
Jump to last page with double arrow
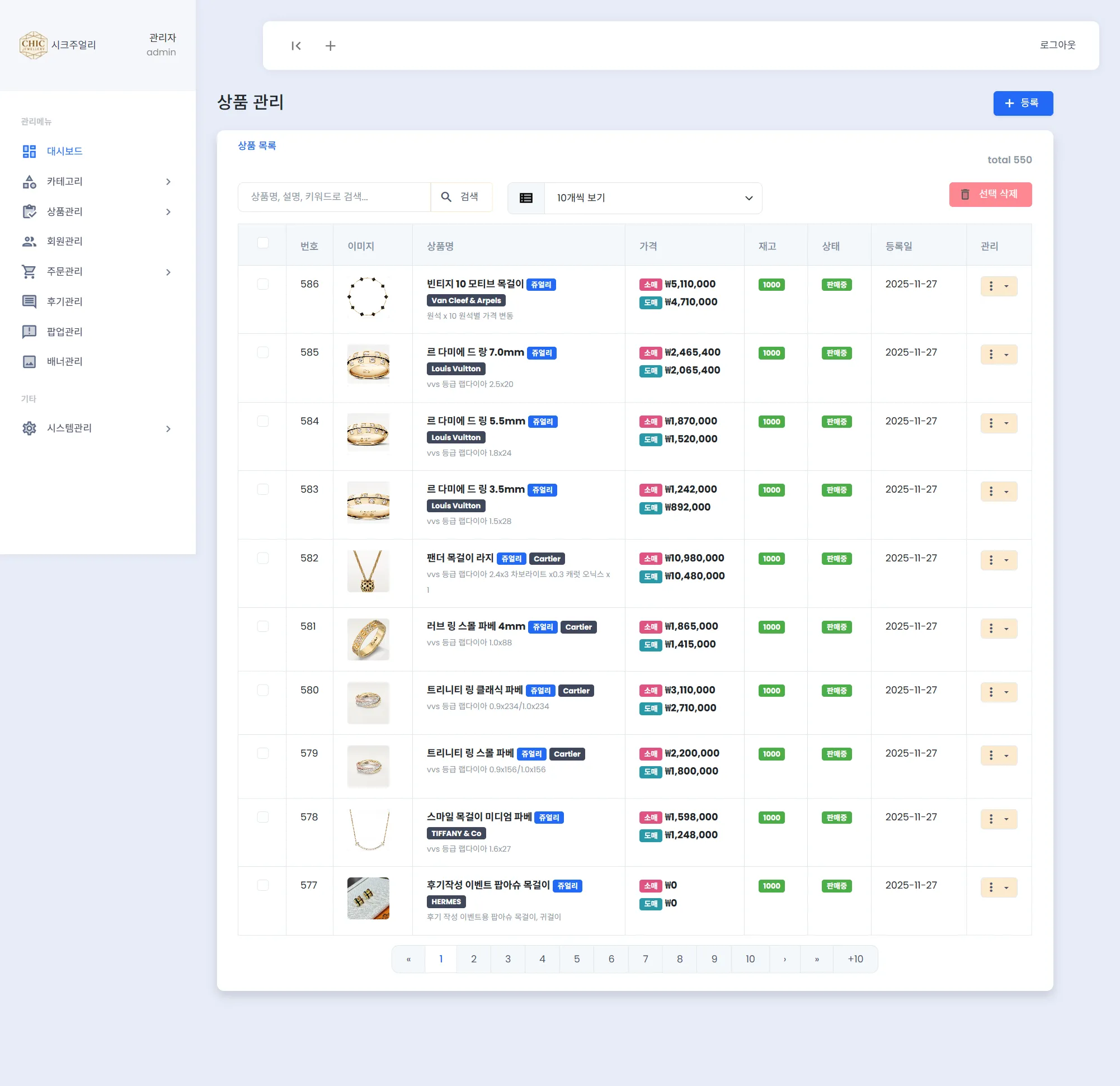click(817, 959)
